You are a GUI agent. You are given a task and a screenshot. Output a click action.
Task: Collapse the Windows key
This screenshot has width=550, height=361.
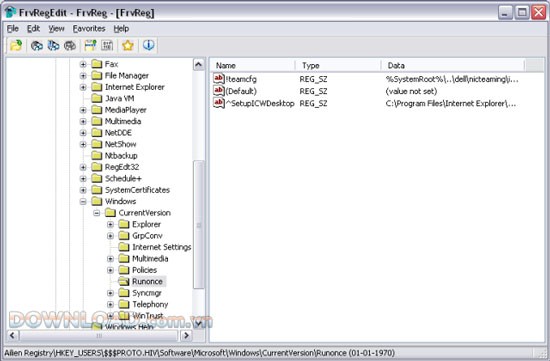coord(83,201)
